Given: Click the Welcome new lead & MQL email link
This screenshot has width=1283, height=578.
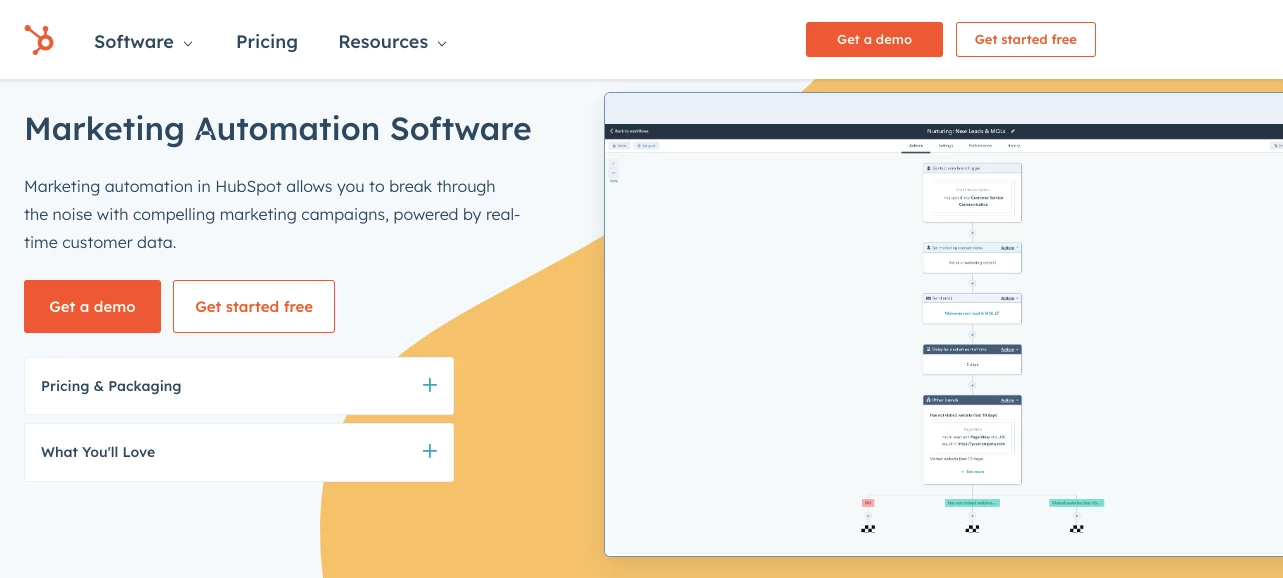Looking at the screenshot, I should pos(972,313).
